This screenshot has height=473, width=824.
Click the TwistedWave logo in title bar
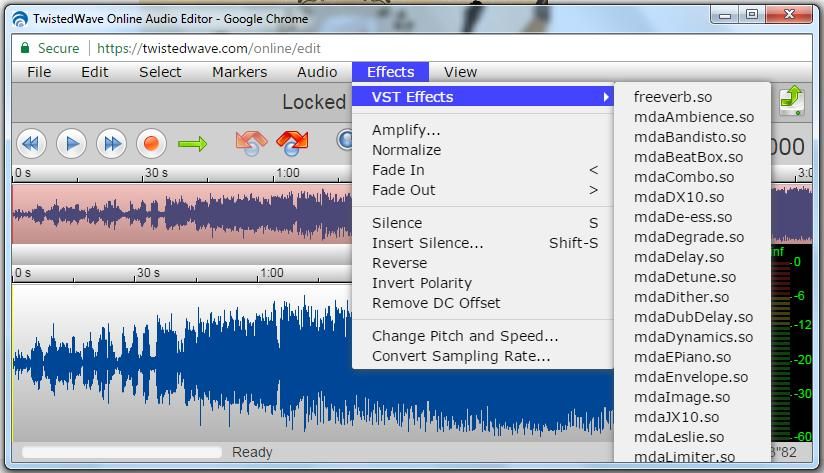pyautogui.click(x=20, y=19)
